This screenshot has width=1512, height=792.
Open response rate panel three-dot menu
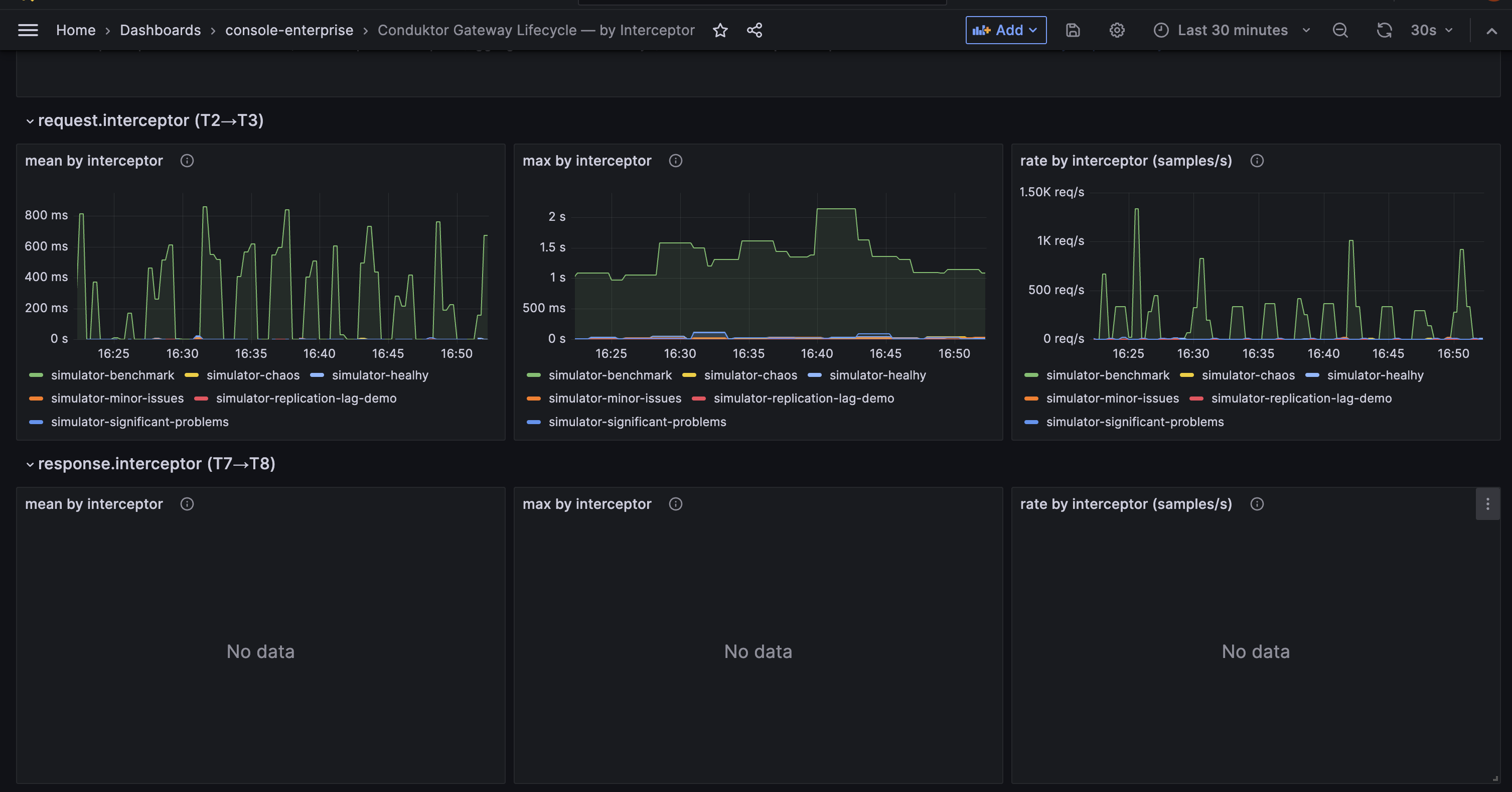[x=1487, y=504]
